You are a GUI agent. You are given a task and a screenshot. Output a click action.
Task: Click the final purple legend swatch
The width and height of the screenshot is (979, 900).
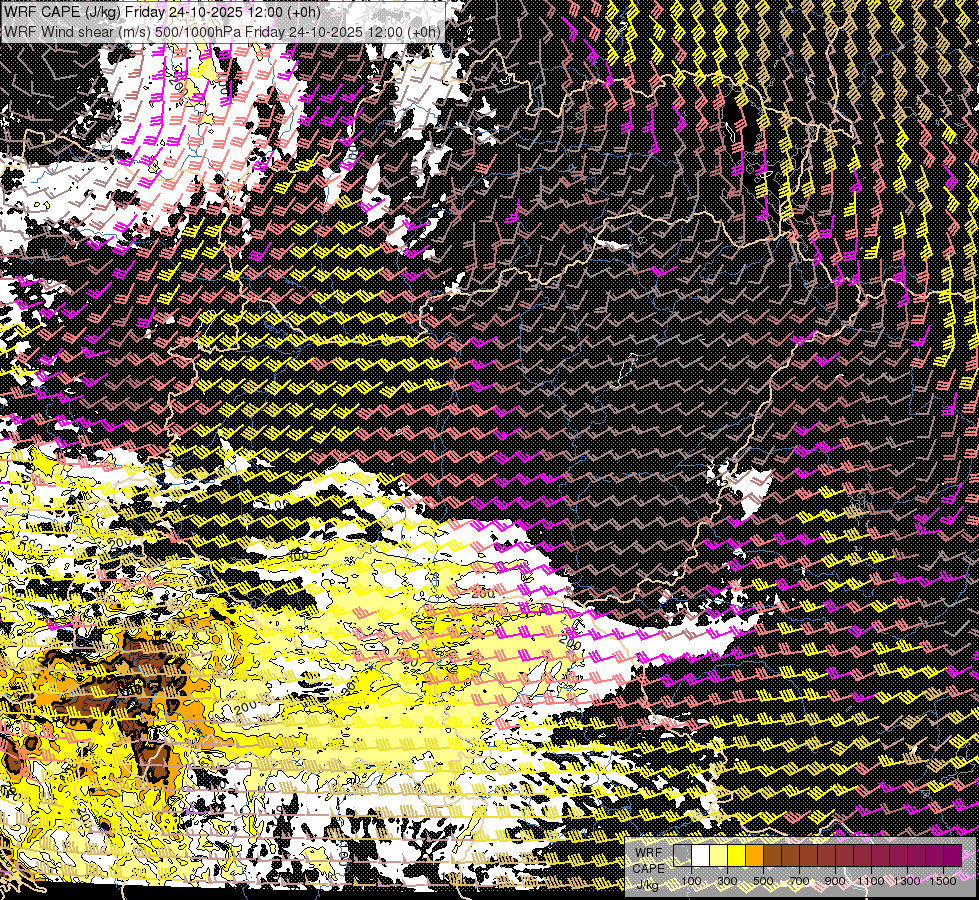(952, 856)
